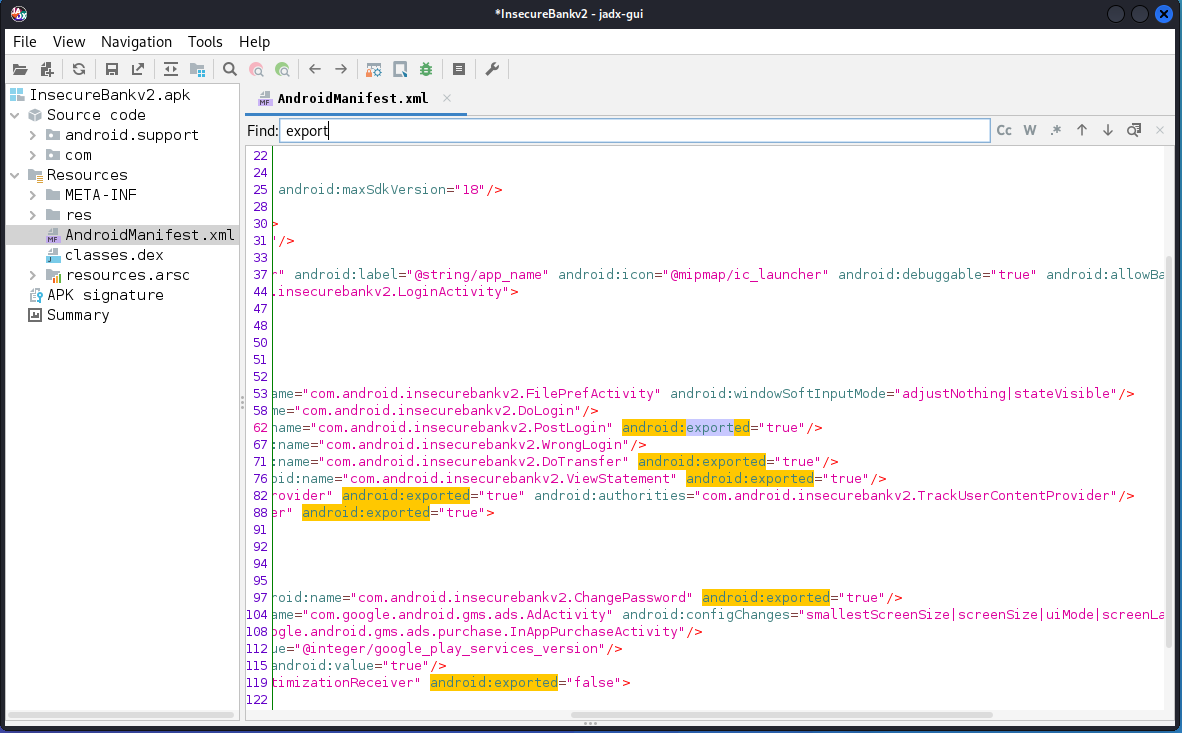
Task: Click android:debuggable="true" attribute text
Action: (938, 274)
